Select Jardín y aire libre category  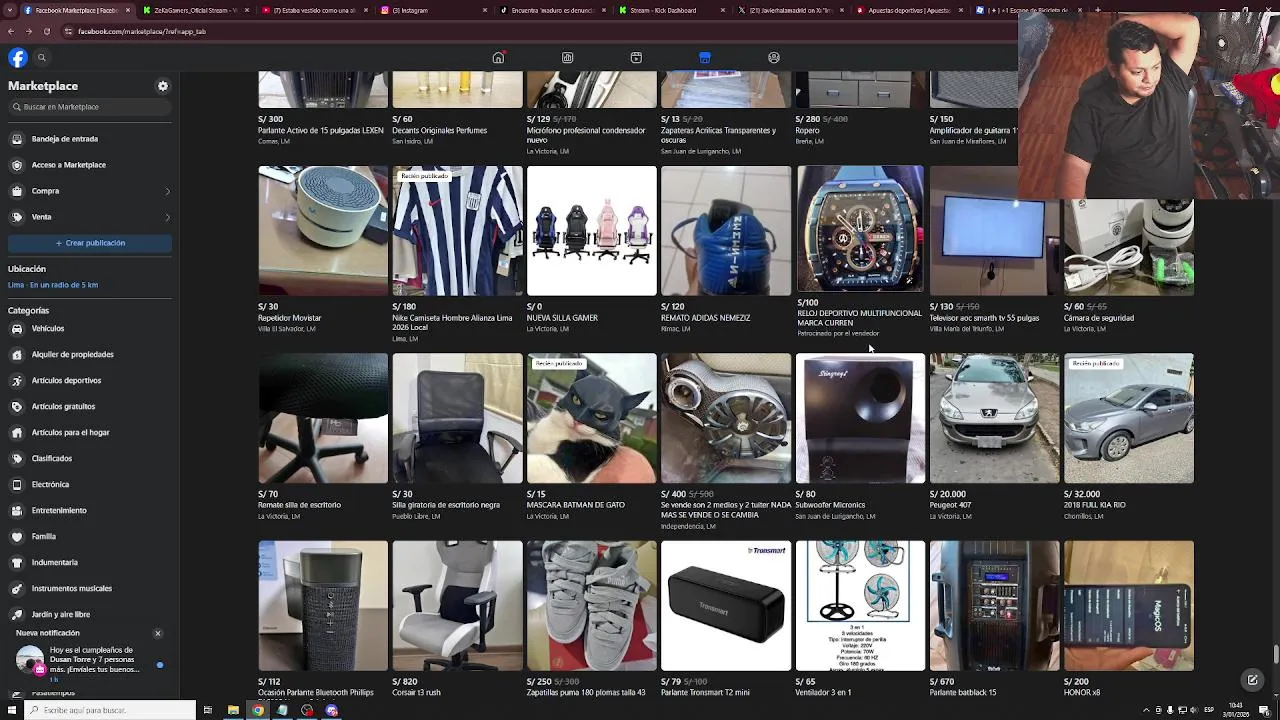point(88,615)
